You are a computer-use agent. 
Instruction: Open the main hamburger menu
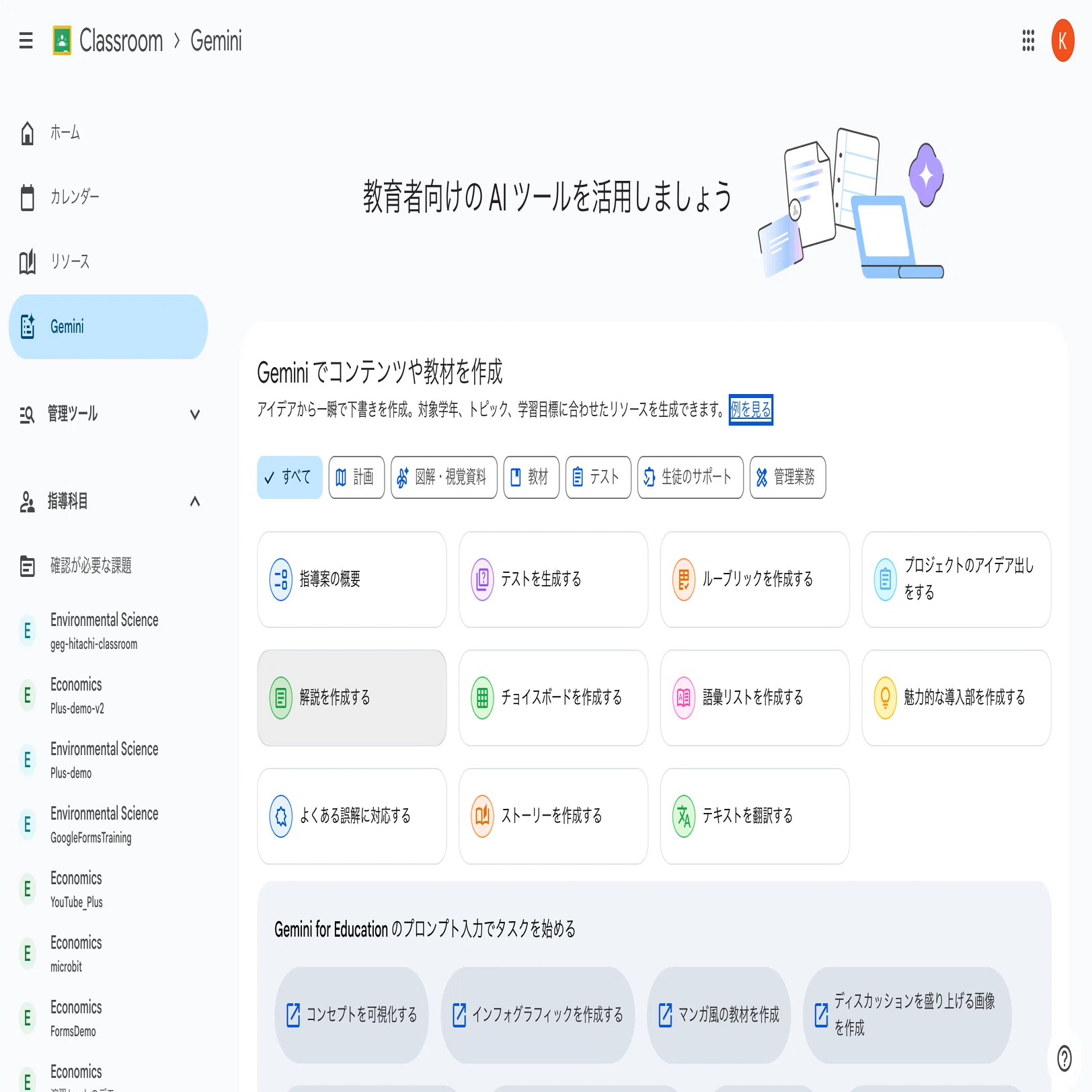[26, 41]
